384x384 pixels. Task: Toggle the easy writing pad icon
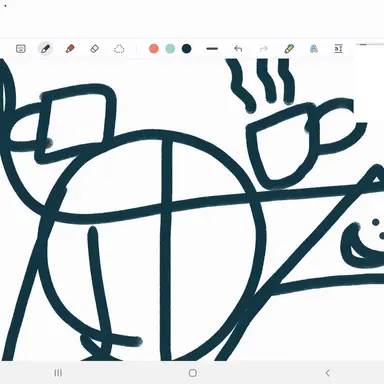coord(338,49)
